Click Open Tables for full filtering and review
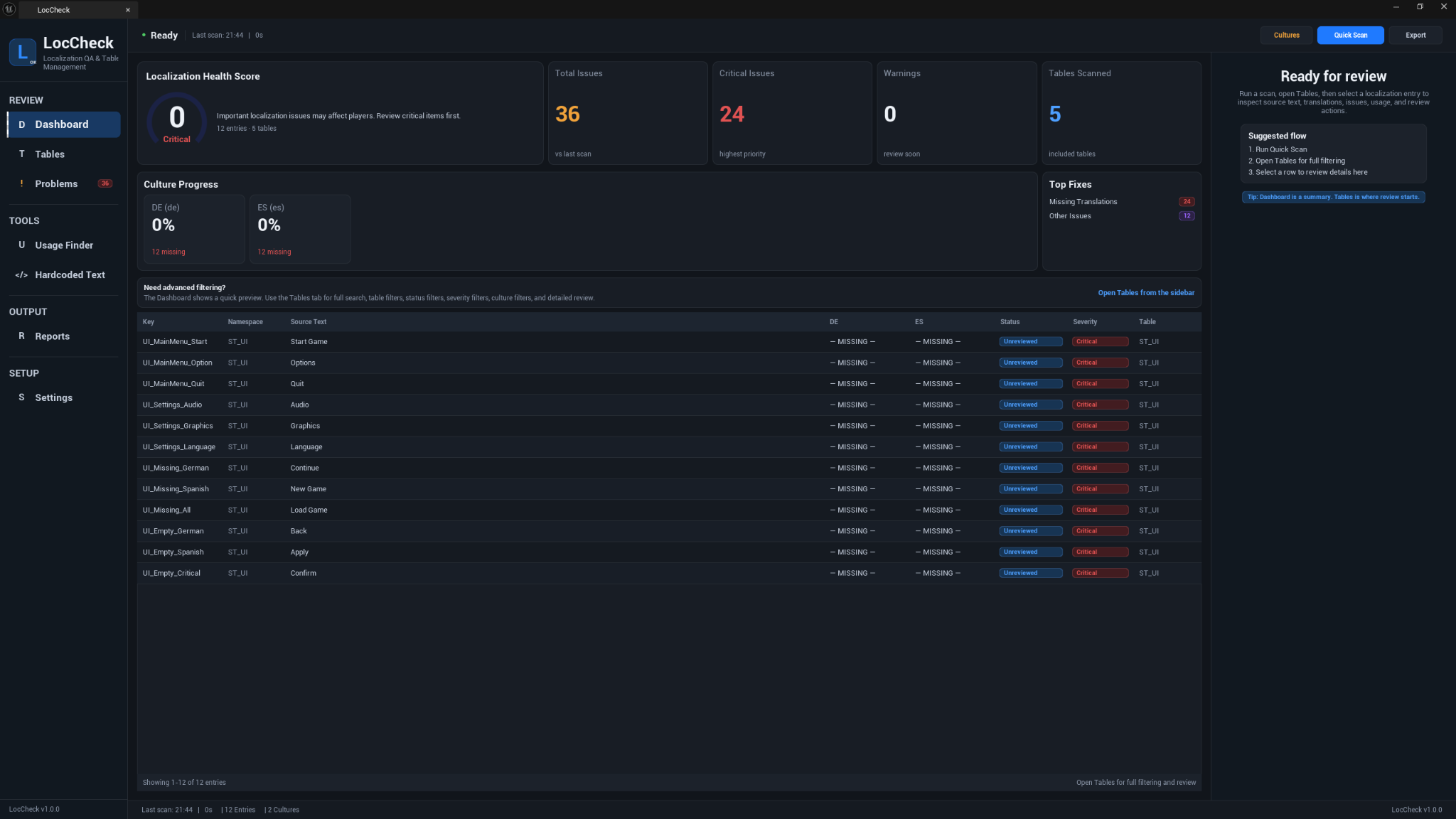Image resolution: width=1456 pixels, height=819 pixels. pyautogui.click(x=1135, y=783)
